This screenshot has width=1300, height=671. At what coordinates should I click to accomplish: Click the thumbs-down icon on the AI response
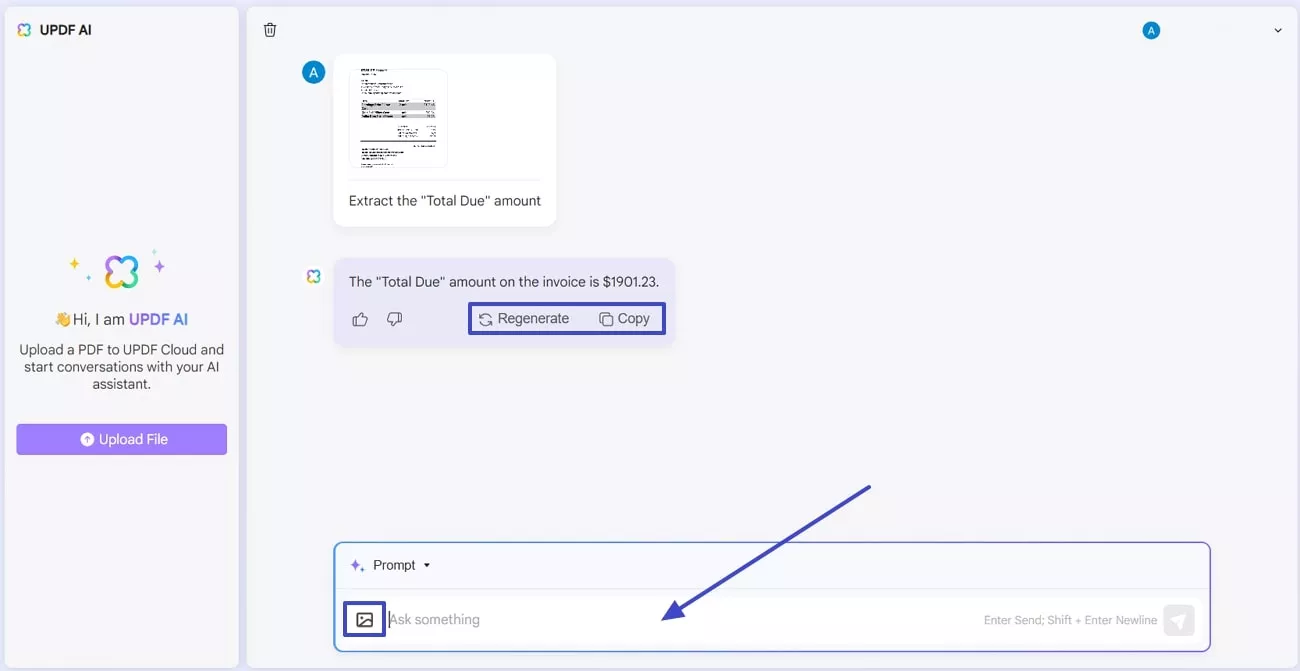click(394, 319)
